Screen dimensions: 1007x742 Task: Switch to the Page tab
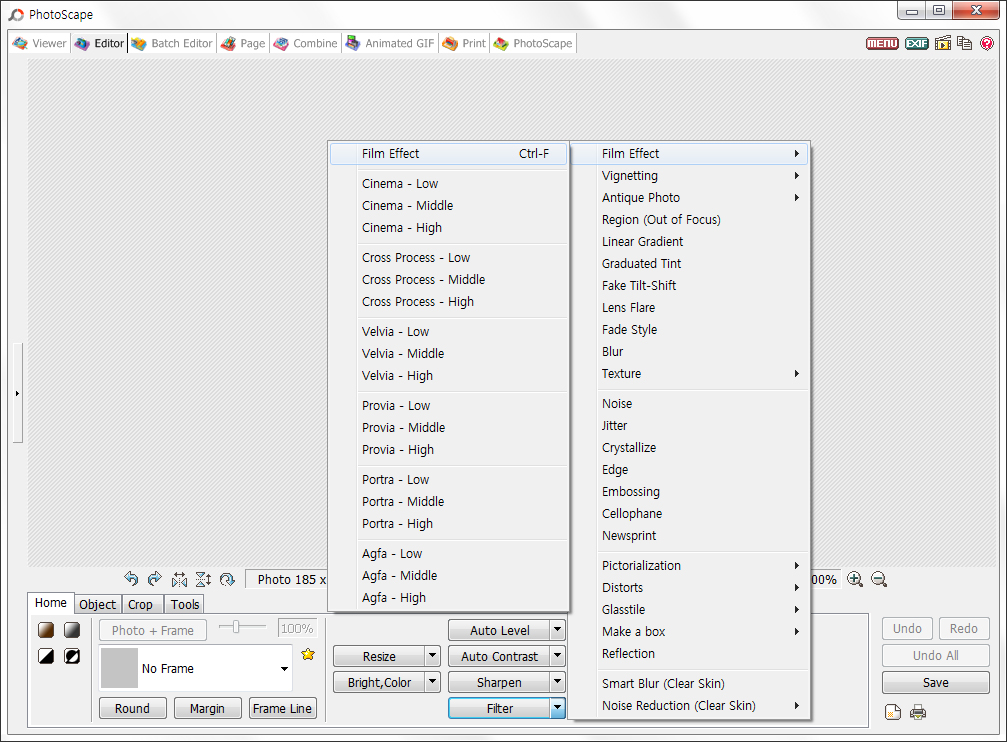tap(243, 43)
